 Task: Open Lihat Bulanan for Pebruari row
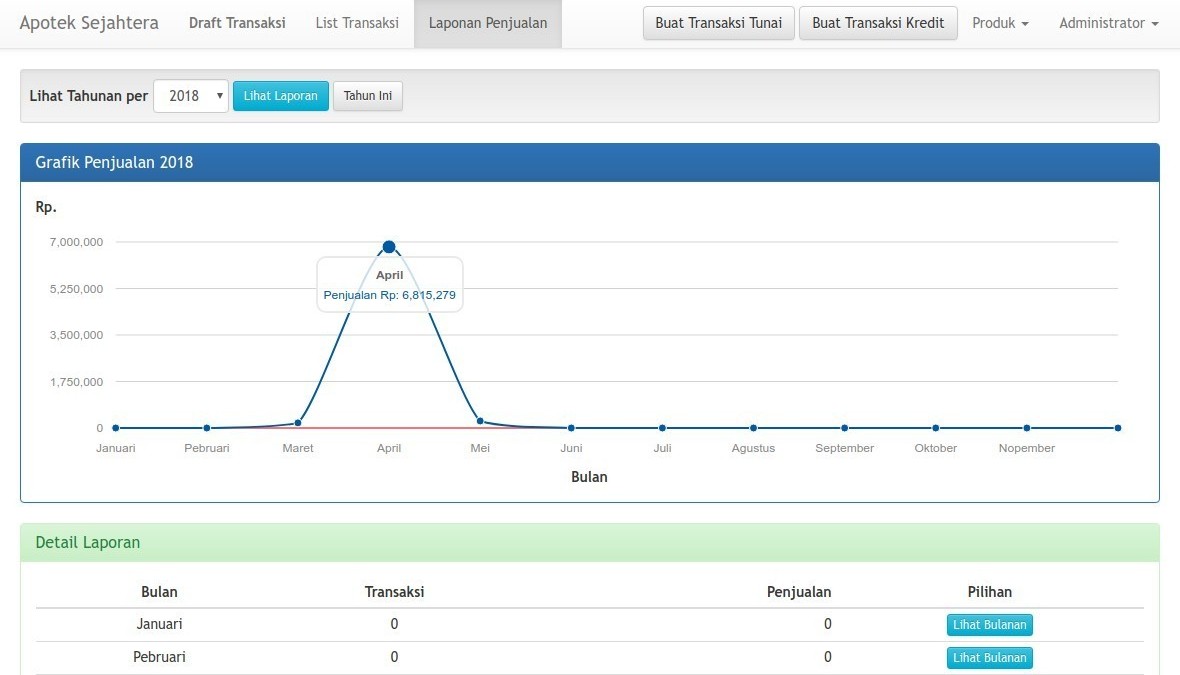click(x=989, y=658)
